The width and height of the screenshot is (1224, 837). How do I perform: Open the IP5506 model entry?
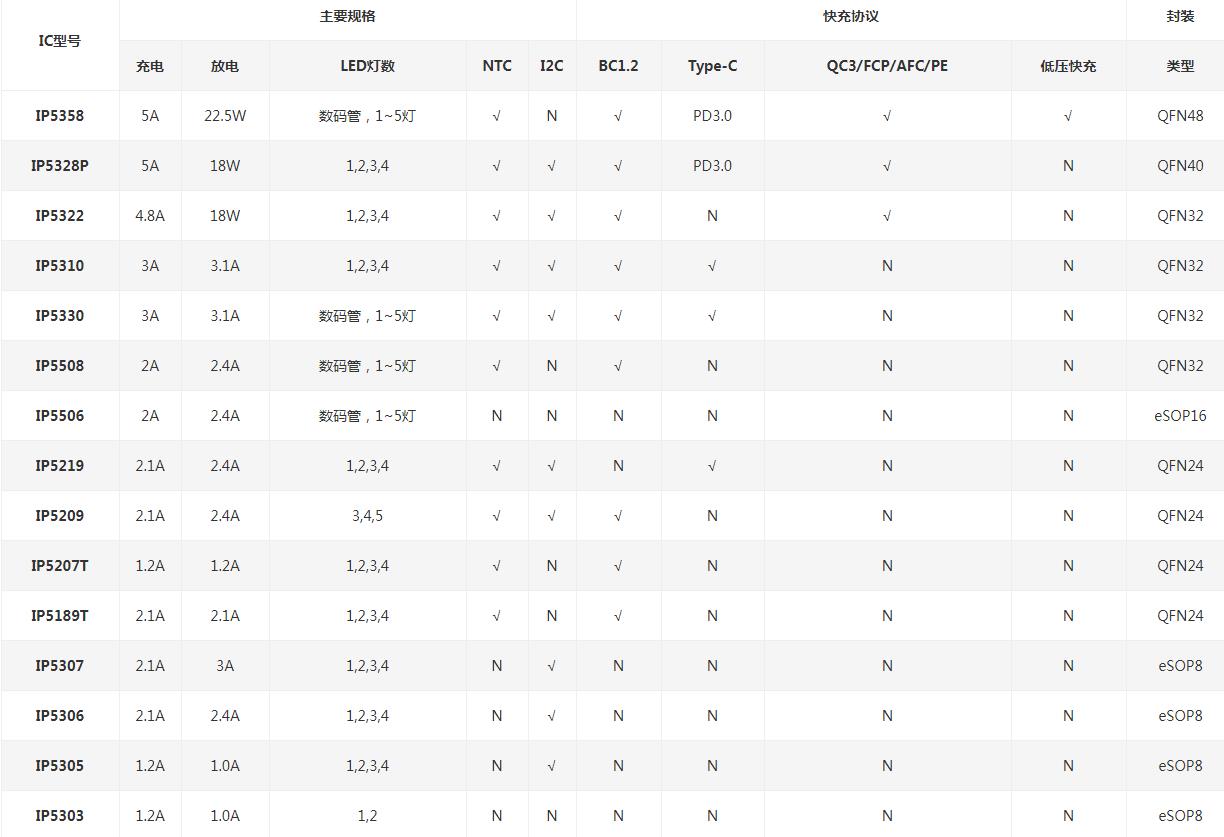[x=60, y=416]
